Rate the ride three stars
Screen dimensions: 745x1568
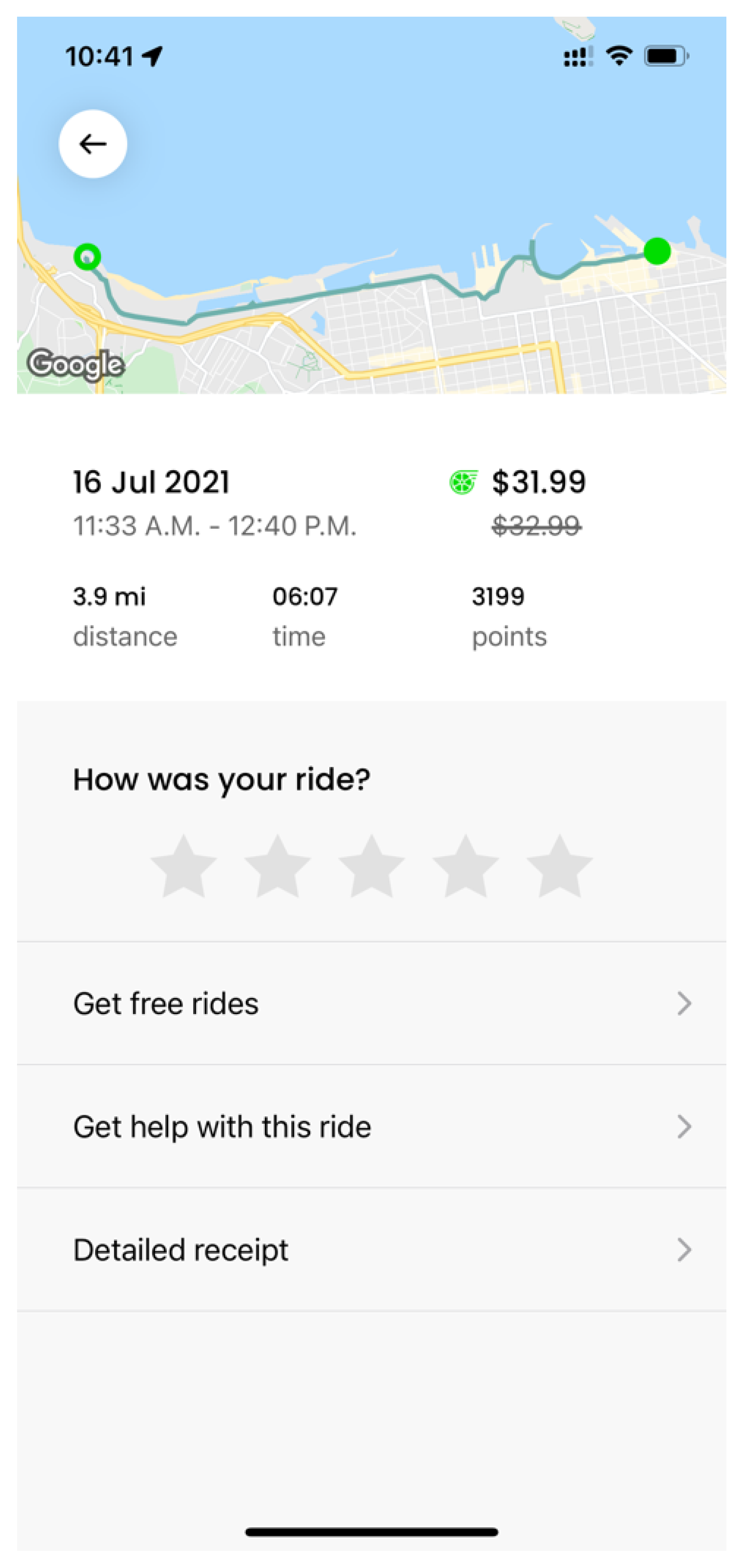point(371,867)
